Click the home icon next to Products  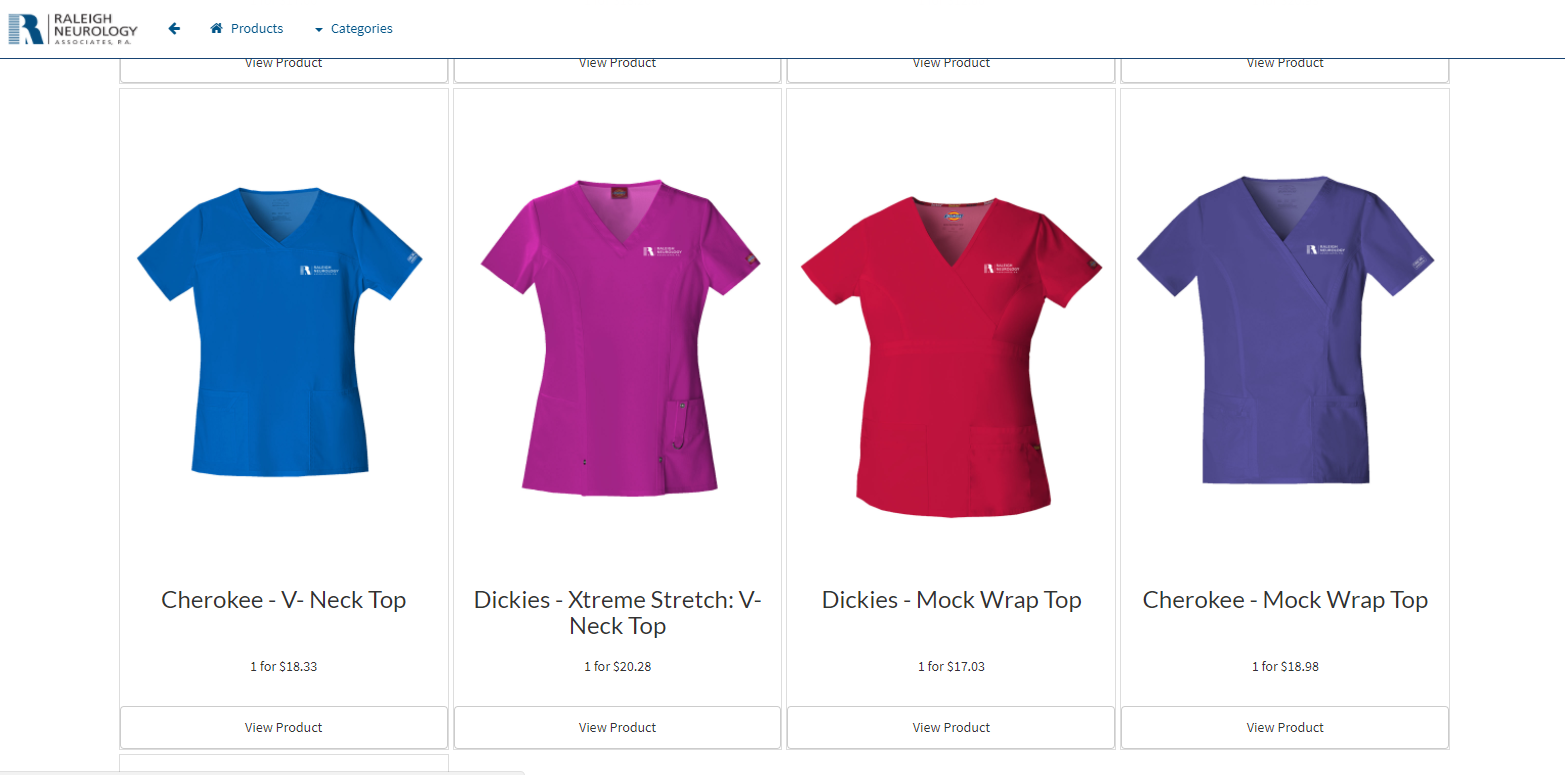216,29
